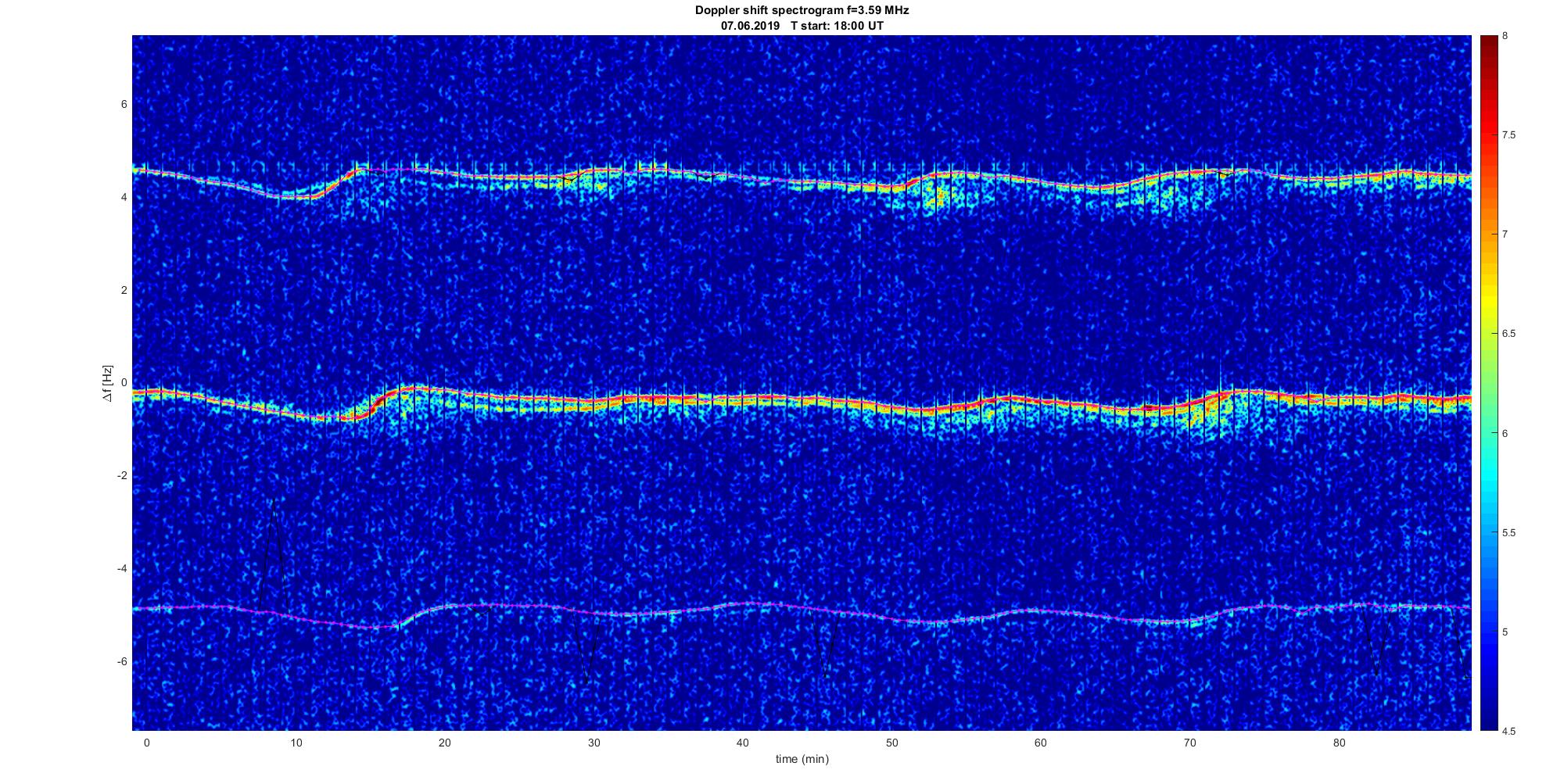Click the colorbar tick label '6.5'
The width and height of the screenshot is (1564, 784).
click(1509, 334)
